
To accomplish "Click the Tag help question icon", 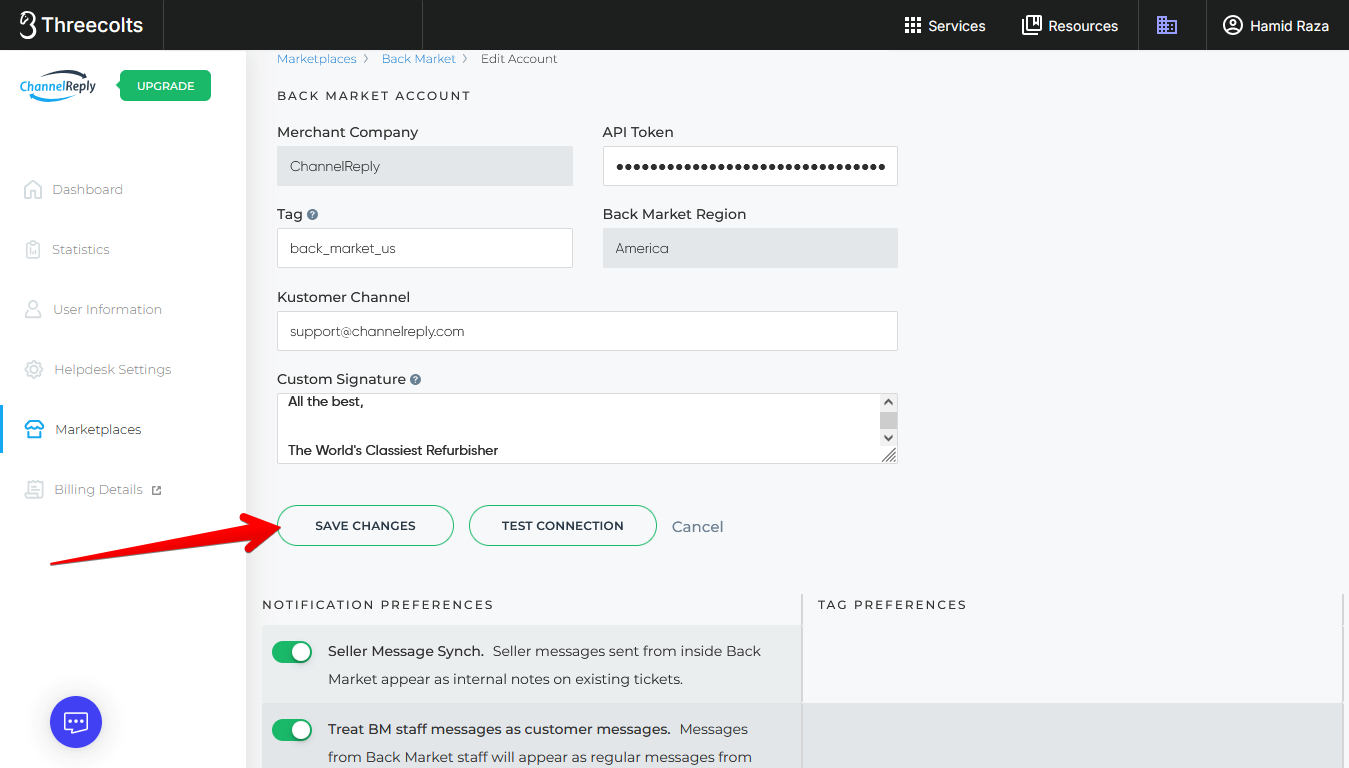I will tap(313, 215).
